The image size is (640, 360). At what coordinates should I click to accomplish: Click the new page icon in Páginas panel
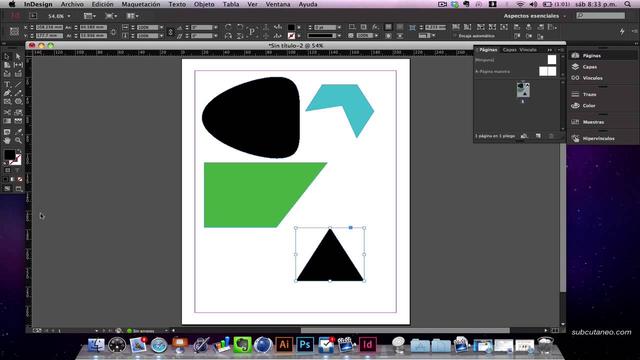(x=538, y=136)
